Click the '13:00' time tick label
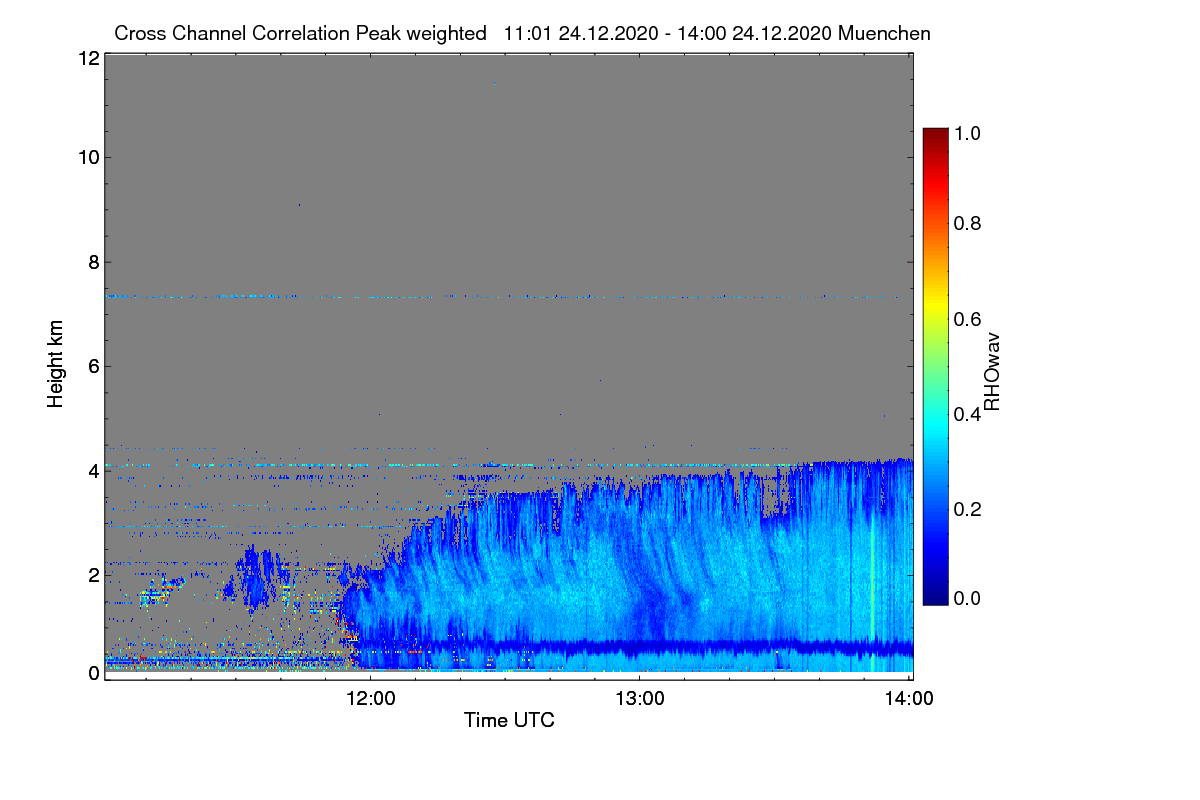This screenshot has width=1200, height=800. (640, 698)
